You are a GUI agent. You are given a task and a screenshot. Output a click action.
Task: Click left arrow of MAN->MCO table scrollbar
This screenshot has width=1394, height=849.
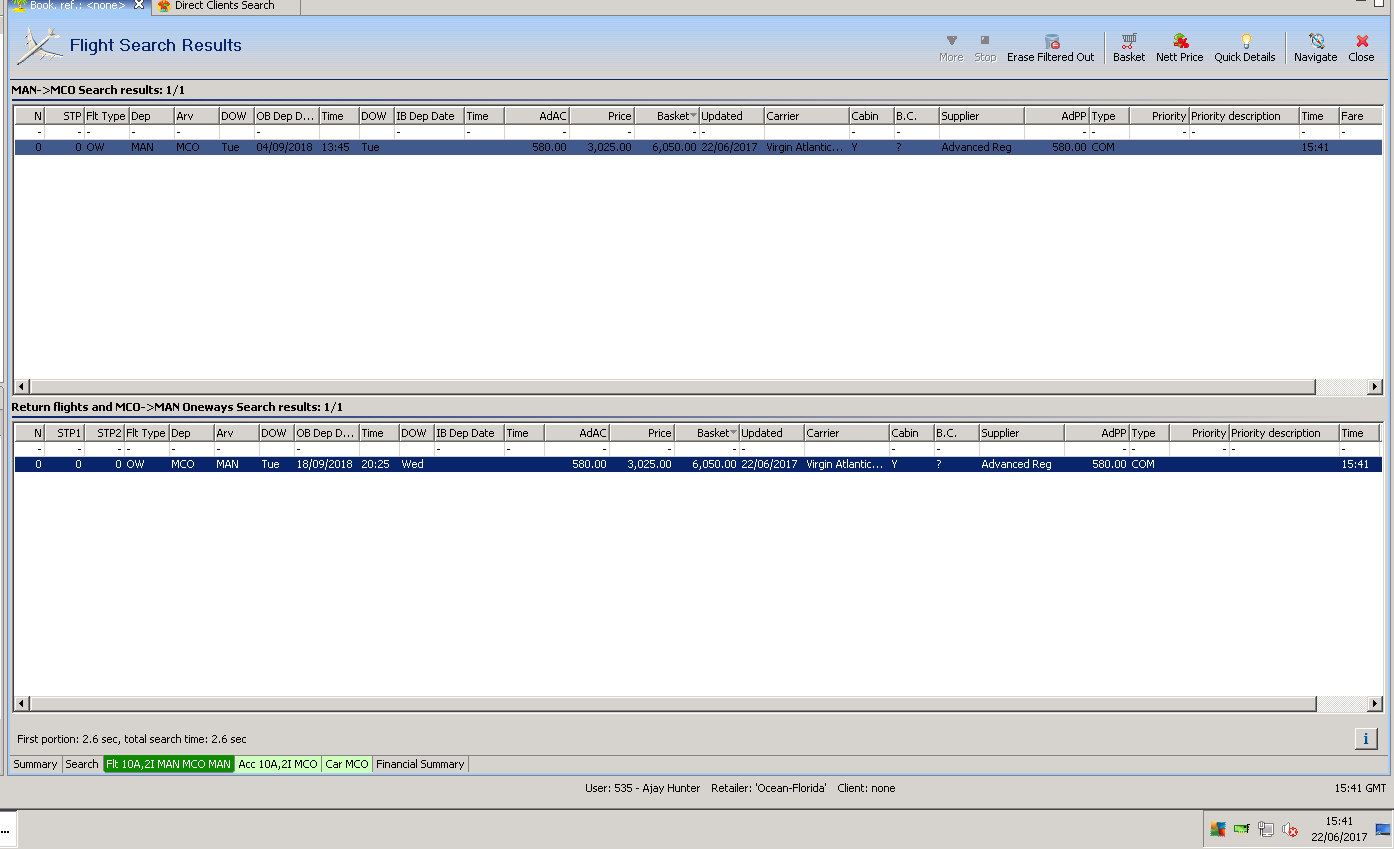coord(22,387)
